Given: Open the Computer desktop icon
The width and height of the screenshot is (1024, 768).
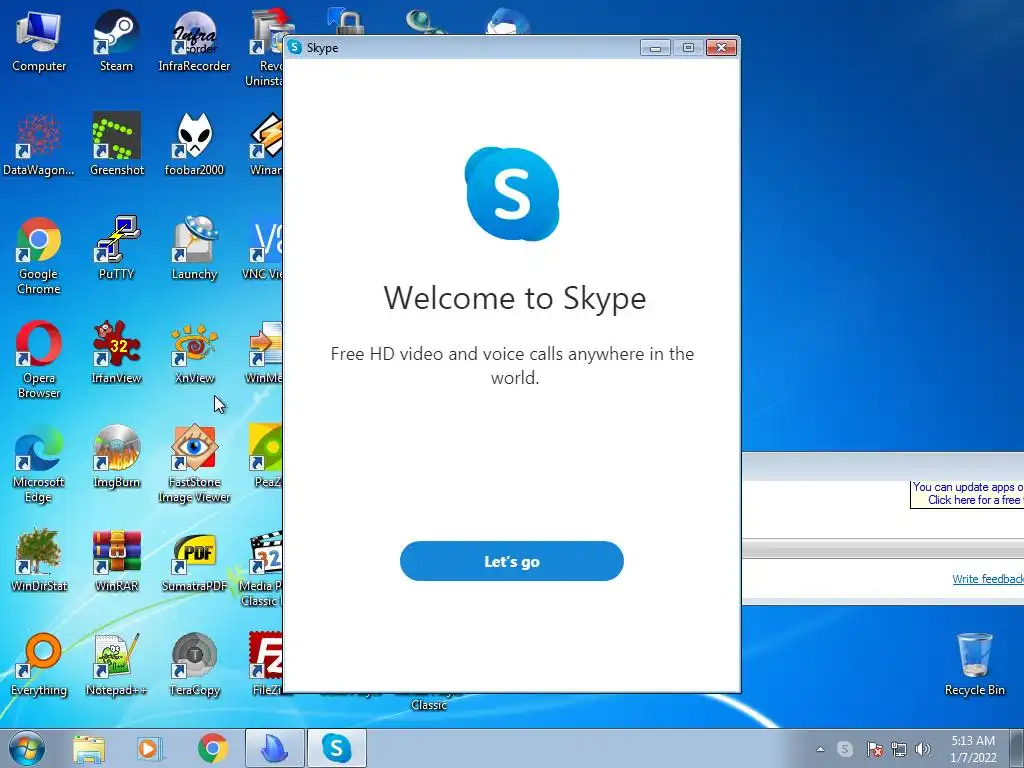Looking at the screenshot, I should click(39, 40).
